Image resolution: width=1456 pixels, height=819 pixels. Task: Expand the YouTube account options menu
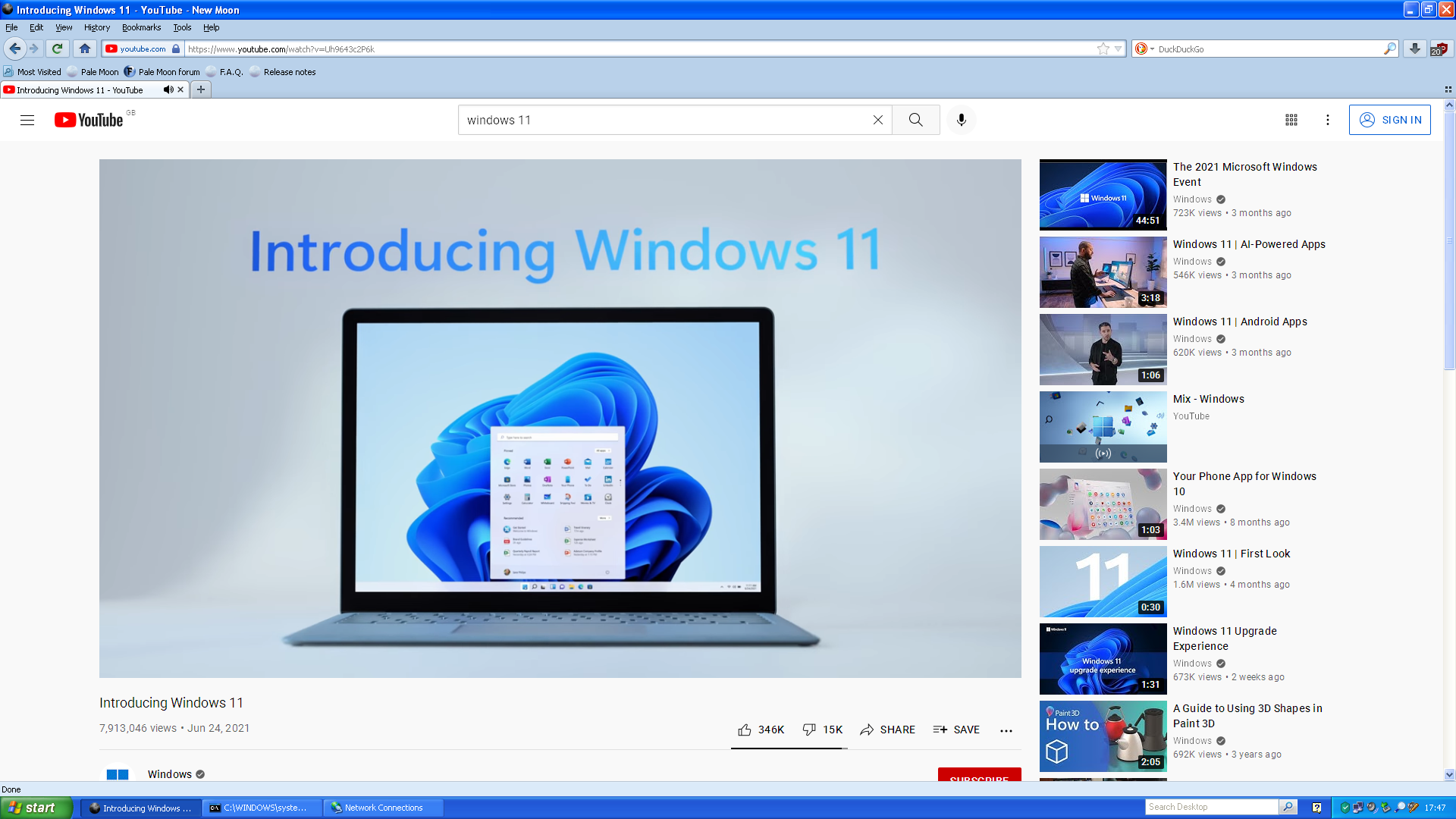(1328, 120)
